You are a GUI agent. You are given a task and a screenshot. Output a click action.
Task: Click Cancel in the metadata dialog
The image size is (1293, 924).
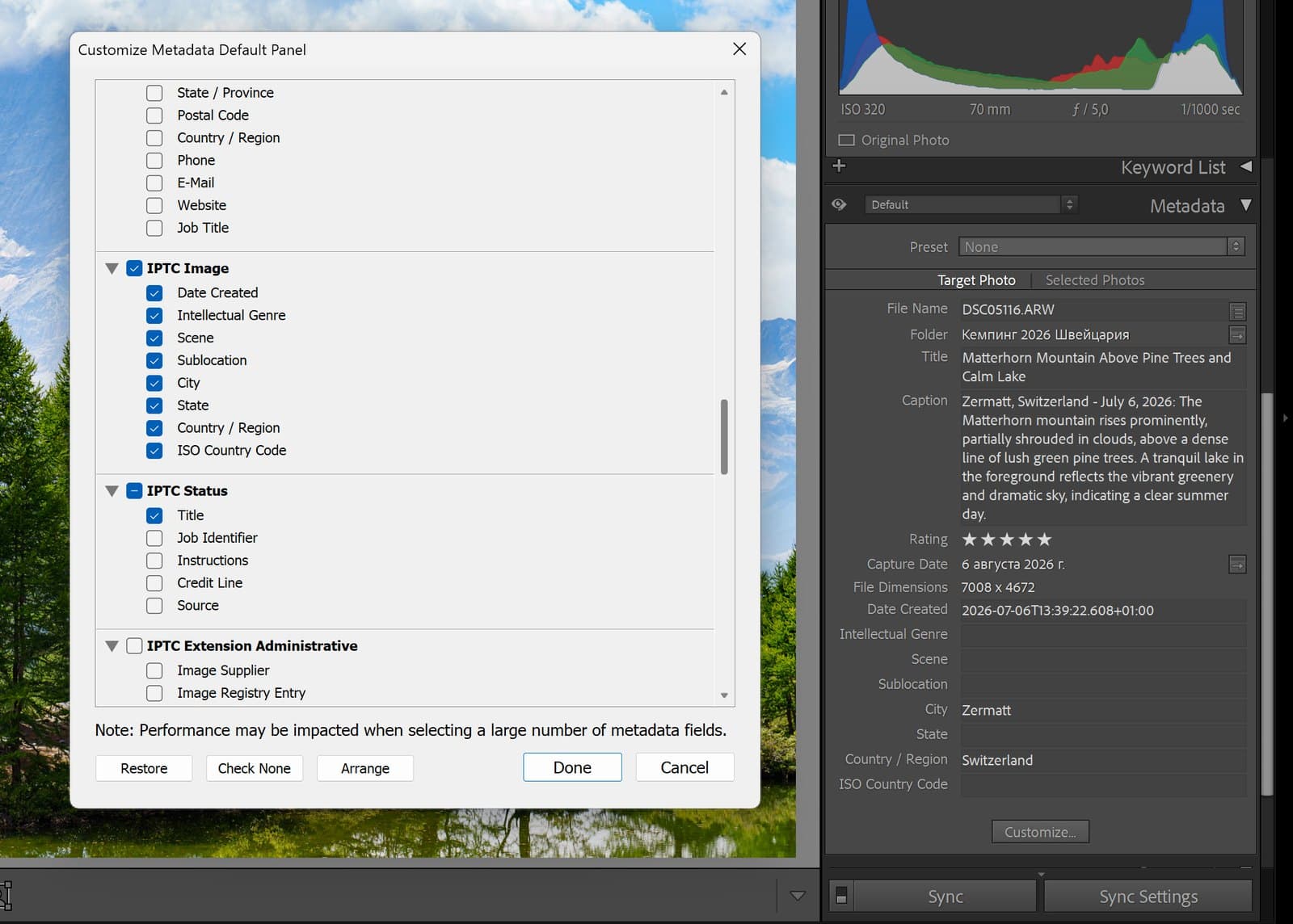pyautogui.click(x=684, y=767)
